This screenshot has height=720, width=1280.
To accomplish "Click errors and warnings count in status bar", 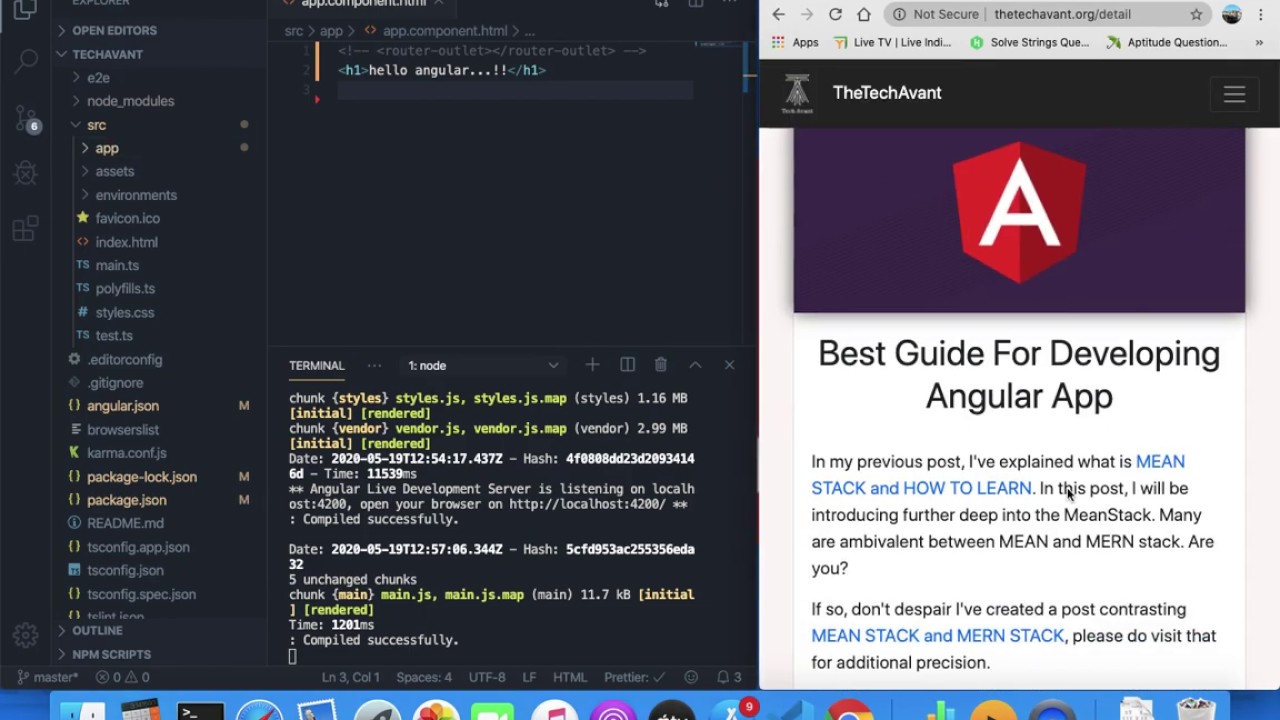I will tap(122, 677).
